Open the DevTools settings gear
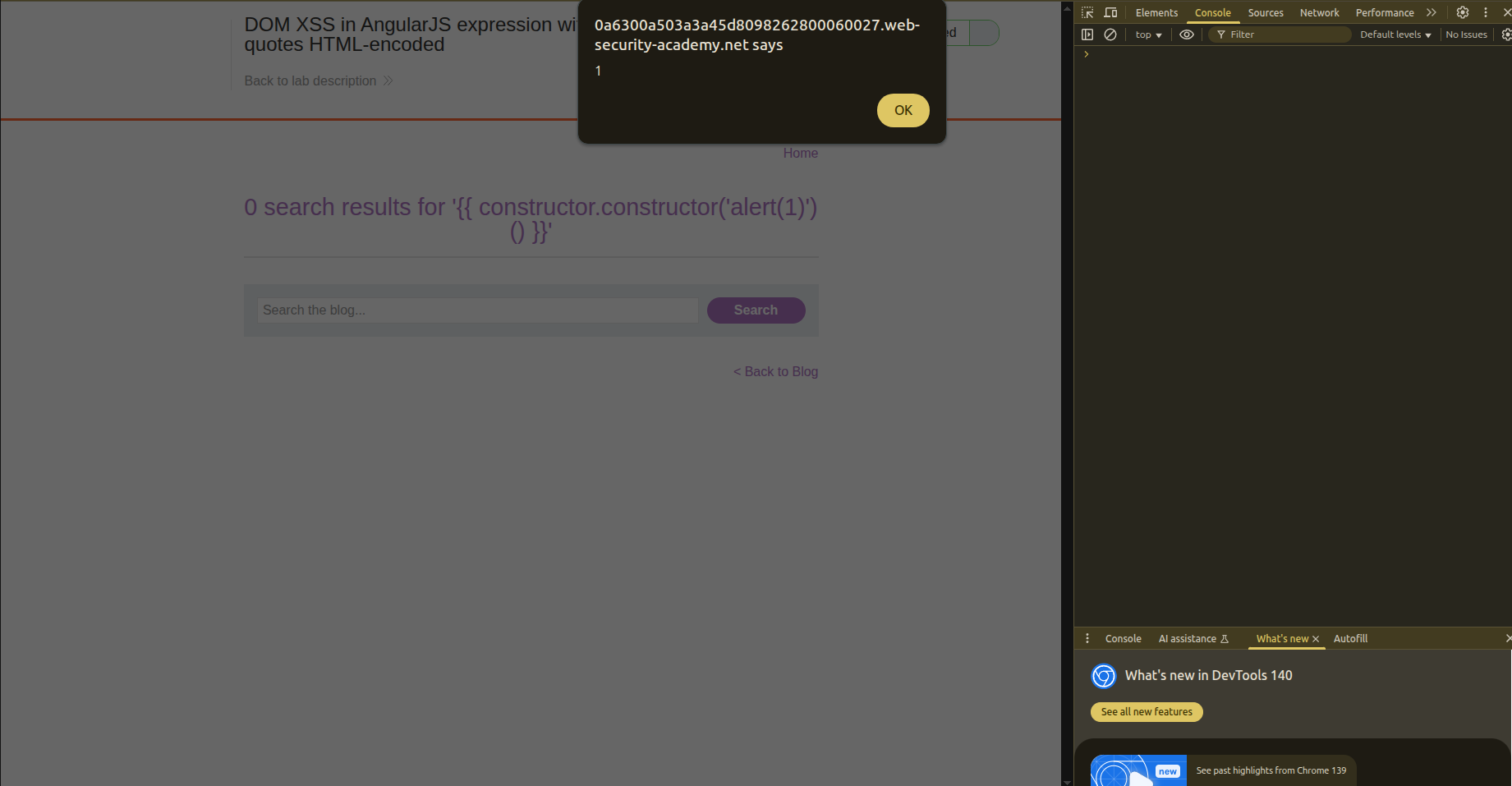Image resolution: width=1512 pixels, height=786 pixels. point(1463,12)
